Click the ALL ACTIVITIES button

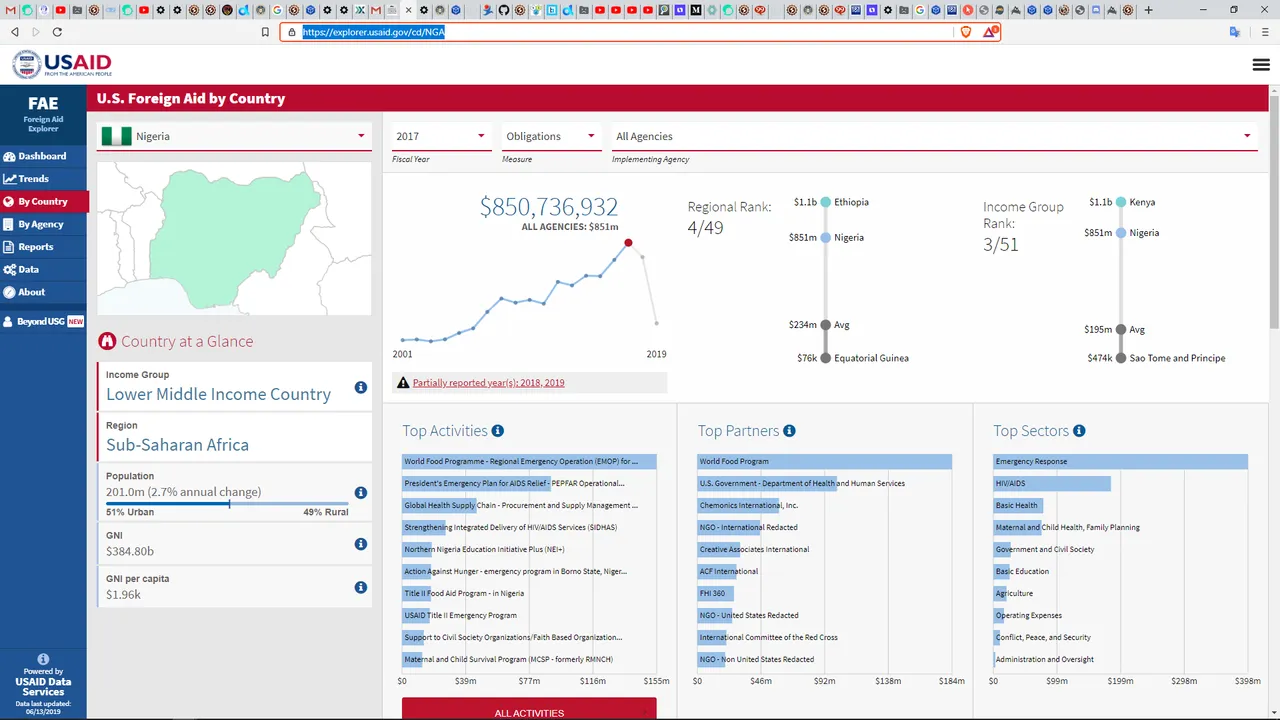pos(529,709)
